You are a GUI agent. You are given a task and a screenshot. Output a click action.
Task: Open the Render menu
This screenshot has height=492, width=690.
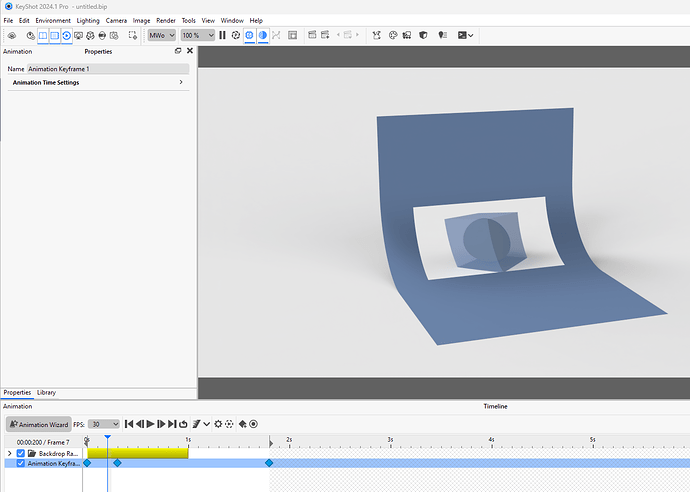166,21
